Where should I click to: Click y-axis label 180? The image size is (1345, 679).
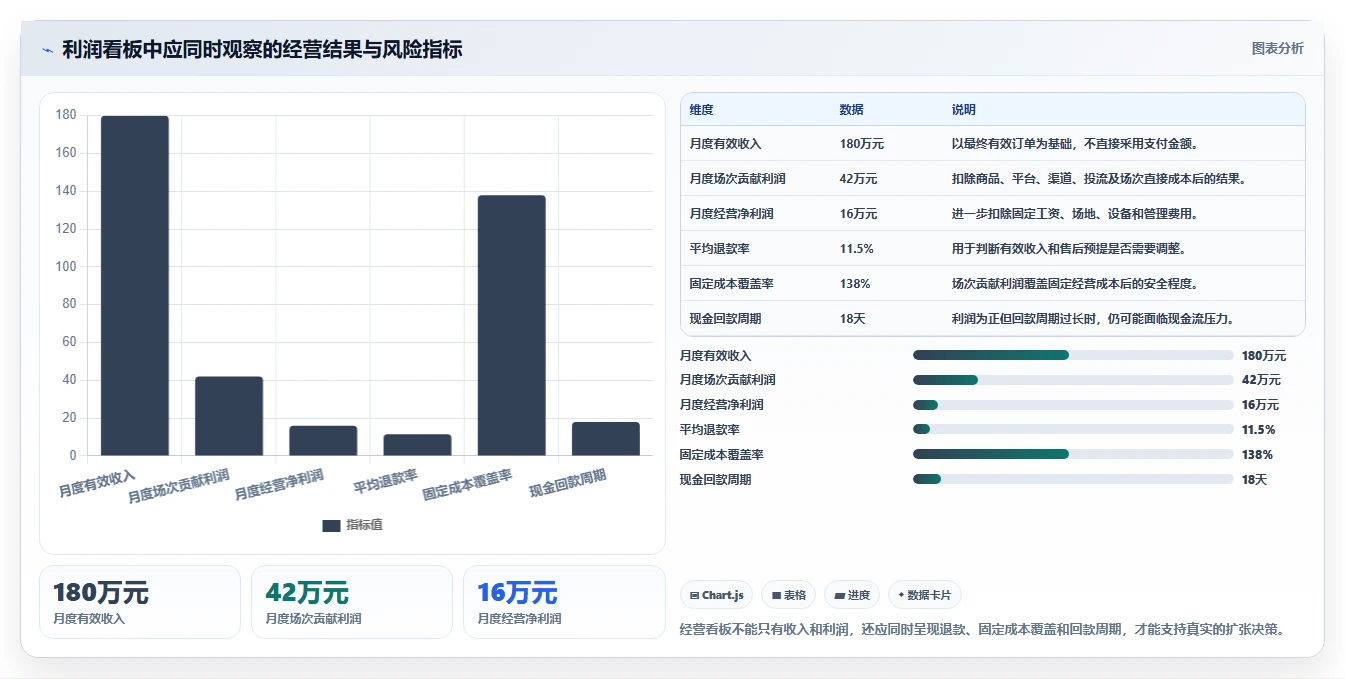[66, 115]
